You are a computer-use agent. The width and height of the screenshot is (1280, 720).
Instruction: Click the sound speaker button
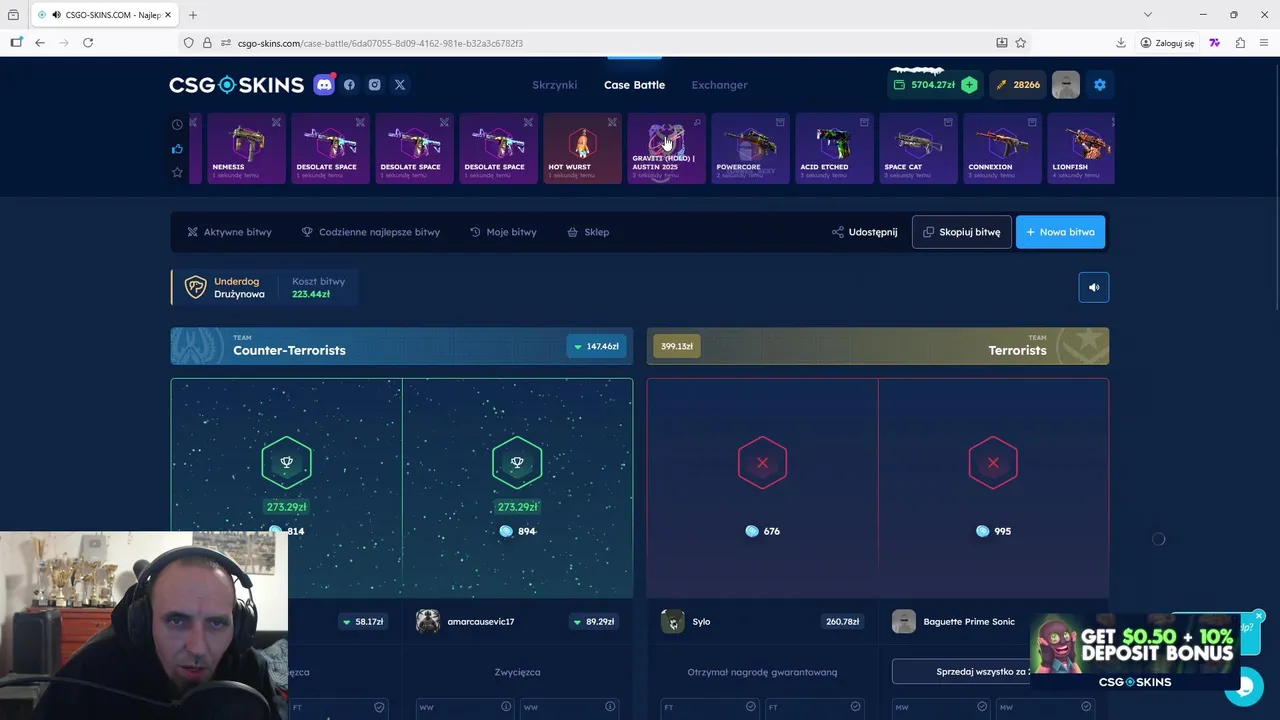1094,287
